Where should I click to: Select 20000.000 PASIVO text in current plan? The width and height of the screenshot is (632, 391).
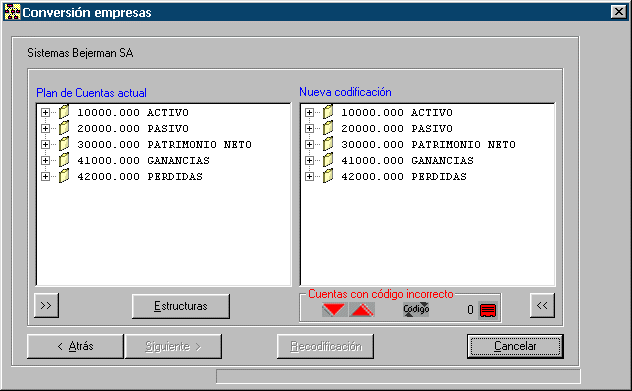point(133,129)
